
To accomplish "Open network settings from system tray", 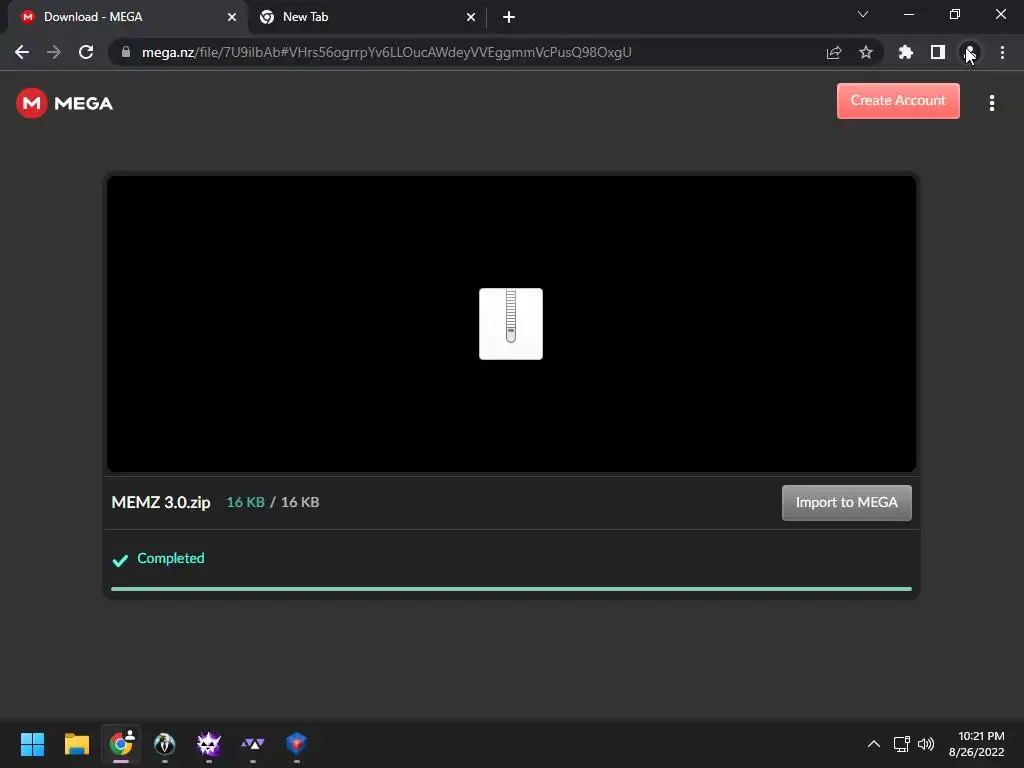I will click(902, 744).
